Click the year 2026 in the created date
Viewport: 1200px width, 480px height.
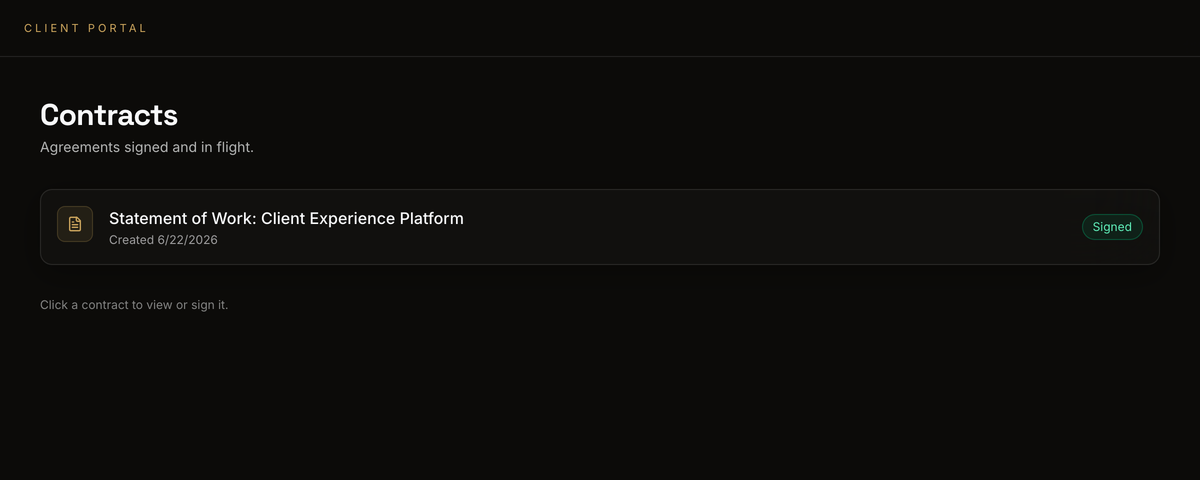coord(202,241)
